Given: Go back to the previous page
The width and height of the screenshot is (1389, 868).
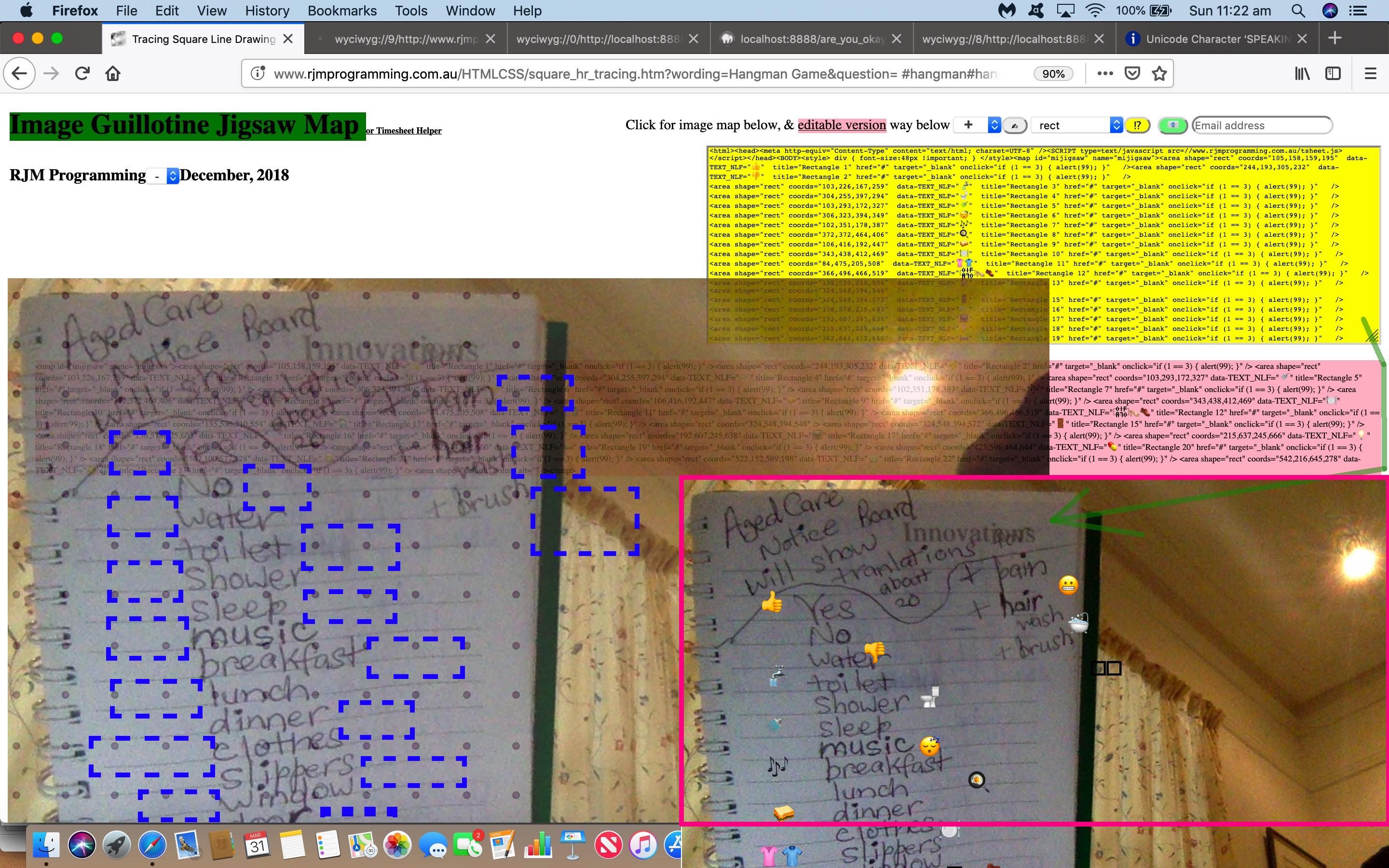Looking at the screenshot, I should click(x=19, y=73).
